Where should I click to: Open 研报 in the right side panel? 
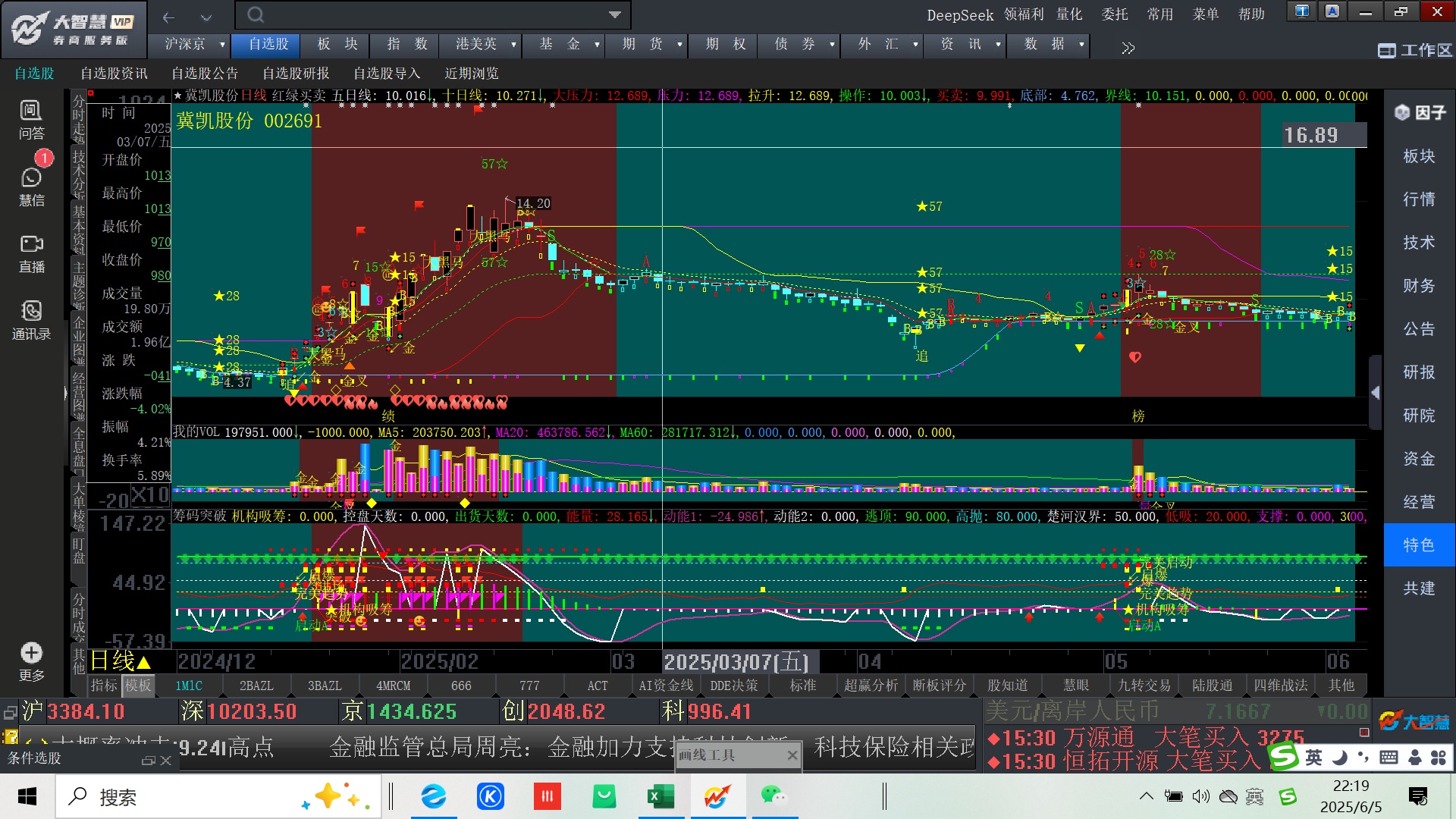point(1419,372)
